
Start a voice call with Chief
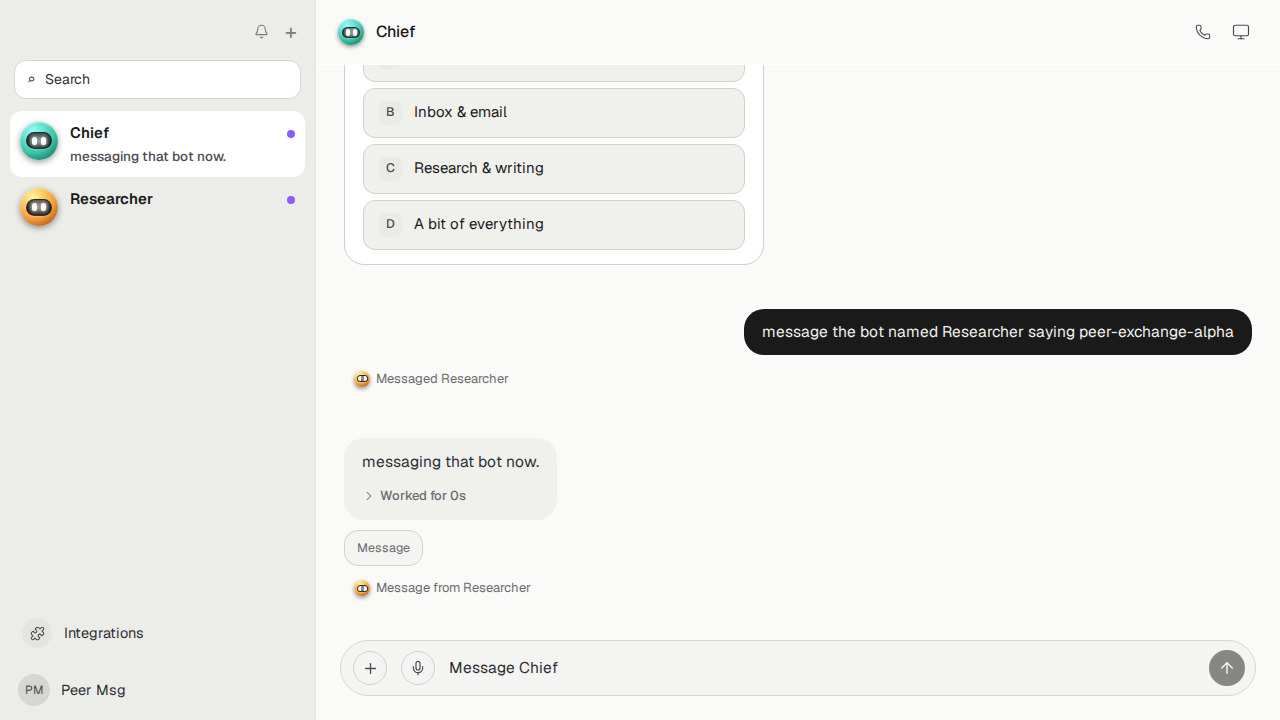tap(1203, 32)
